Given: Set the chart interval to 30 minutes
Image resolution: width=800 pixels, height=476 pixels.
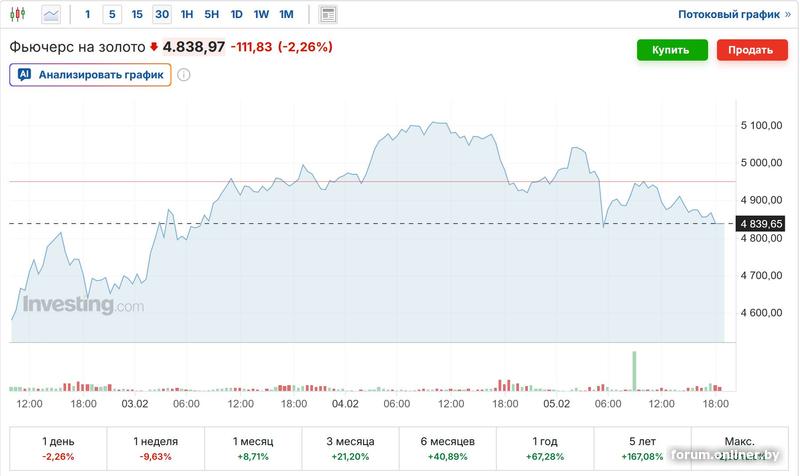Looking at the screenshot, I should click(162, 15).
